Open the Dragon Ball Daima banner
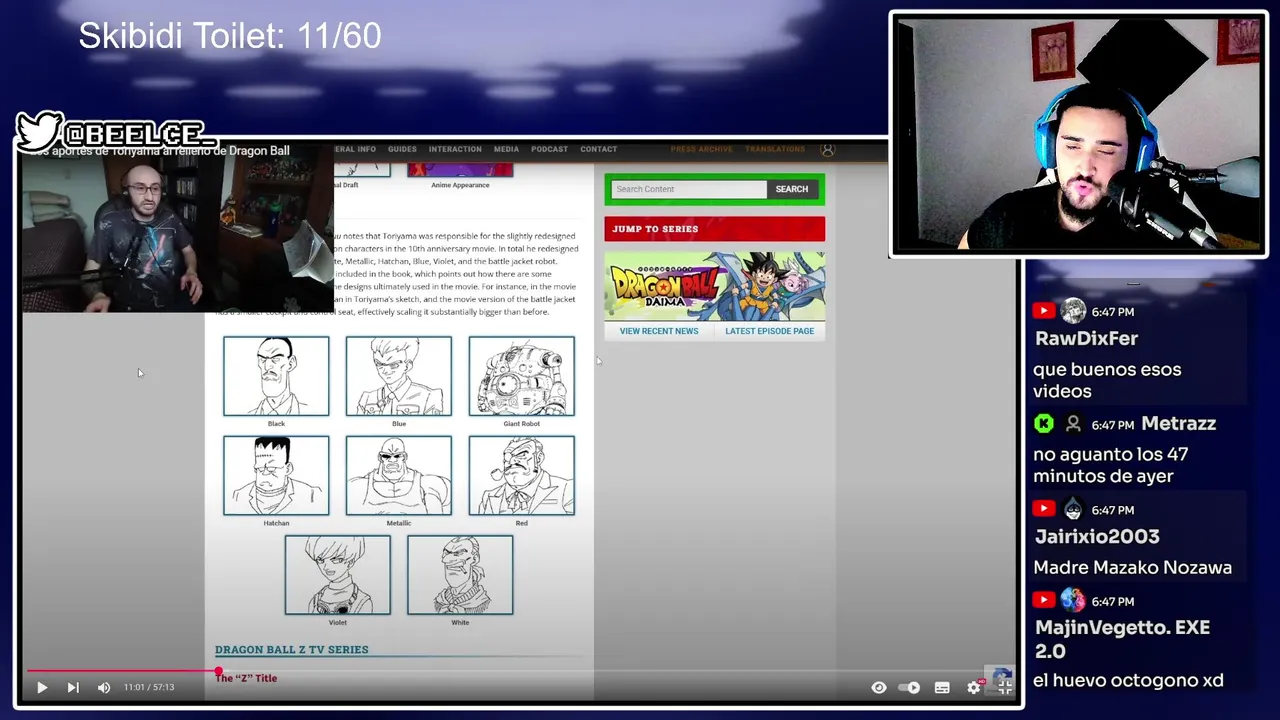 (714, 286)
